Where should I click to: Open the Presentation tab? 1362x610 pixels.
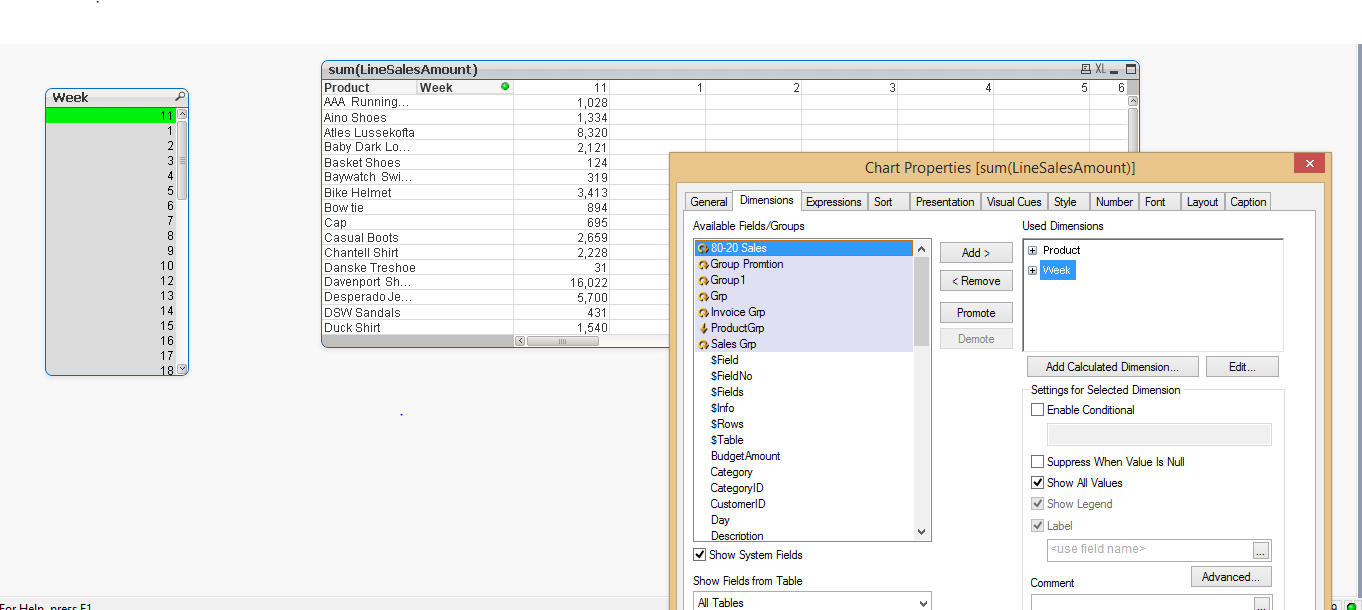click(x=944, y=202)
